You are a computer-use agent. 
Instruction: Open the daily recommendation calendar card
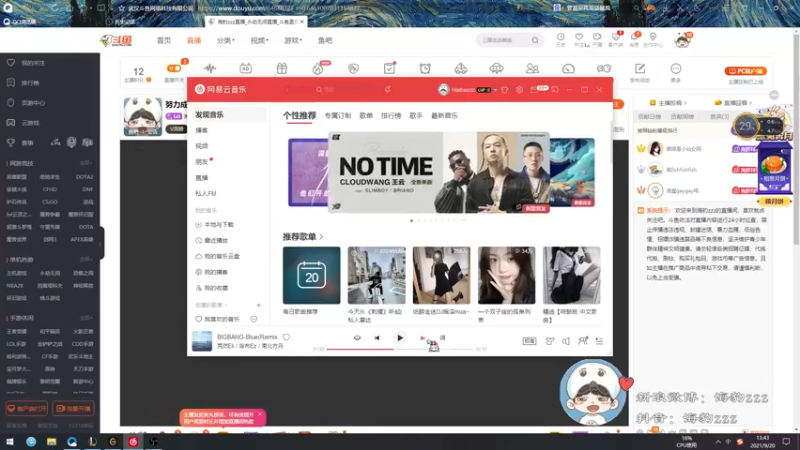(x=311, y=276)
